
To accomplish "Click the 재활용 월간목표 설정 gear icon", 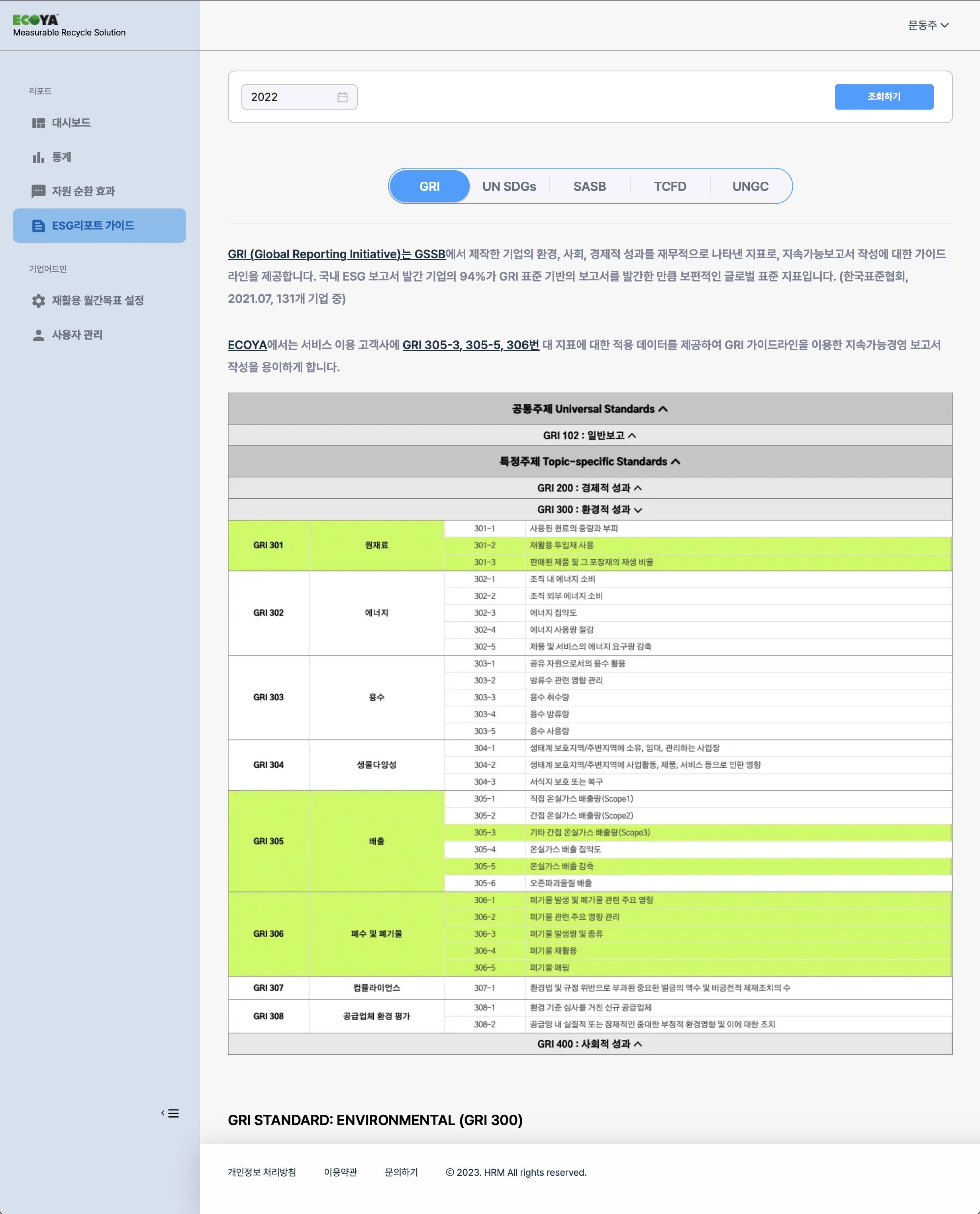I will tap(38, 301).
